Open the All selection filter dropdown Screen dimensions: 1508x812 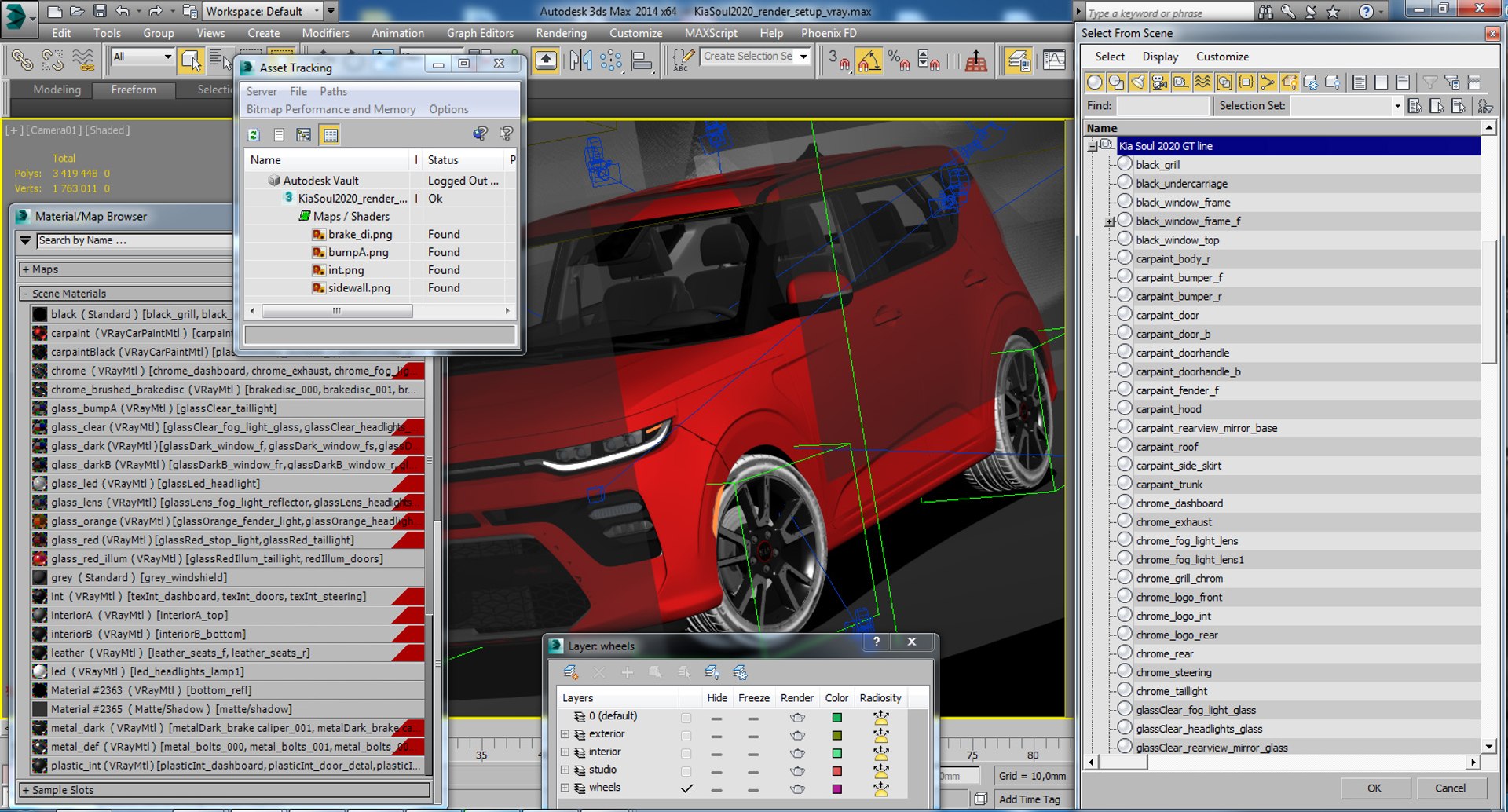(x=142, y=57)
